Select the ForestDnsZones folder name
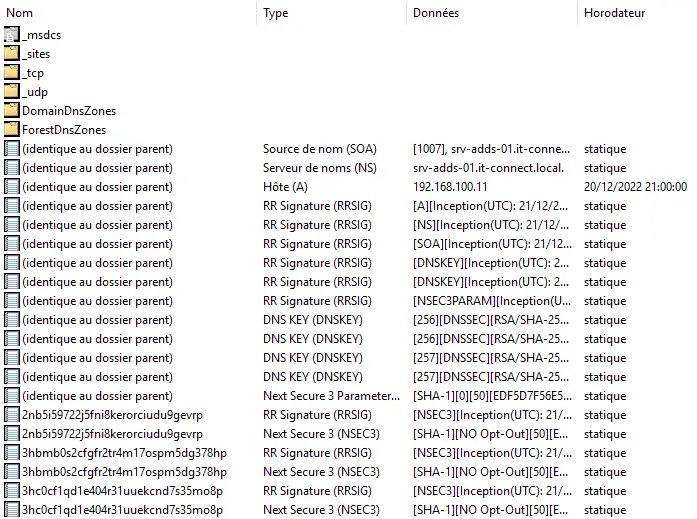The width and height of the screenshot is (697, 519). [64, 130]
